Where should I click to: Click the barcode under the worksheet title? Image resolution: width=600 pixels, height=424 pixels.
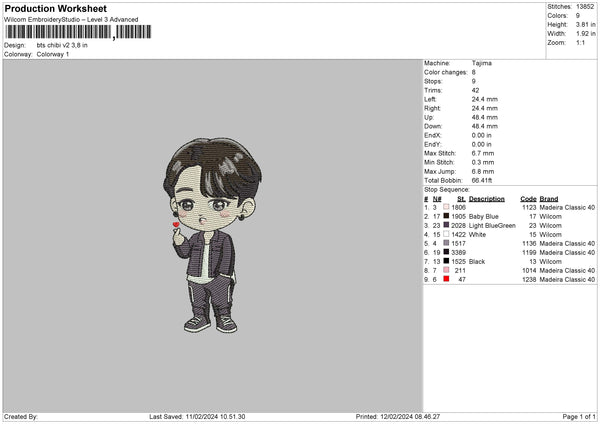tap(78, 32)
